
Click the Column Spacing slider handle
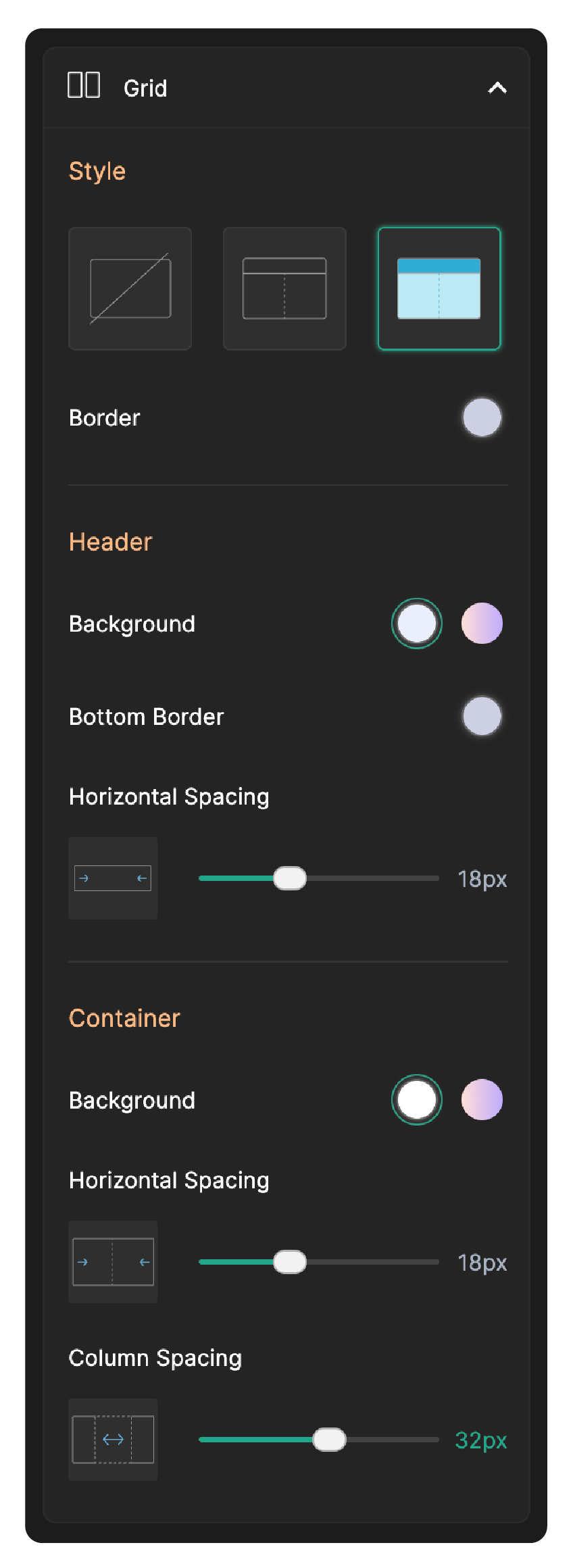pos(329,1440)
